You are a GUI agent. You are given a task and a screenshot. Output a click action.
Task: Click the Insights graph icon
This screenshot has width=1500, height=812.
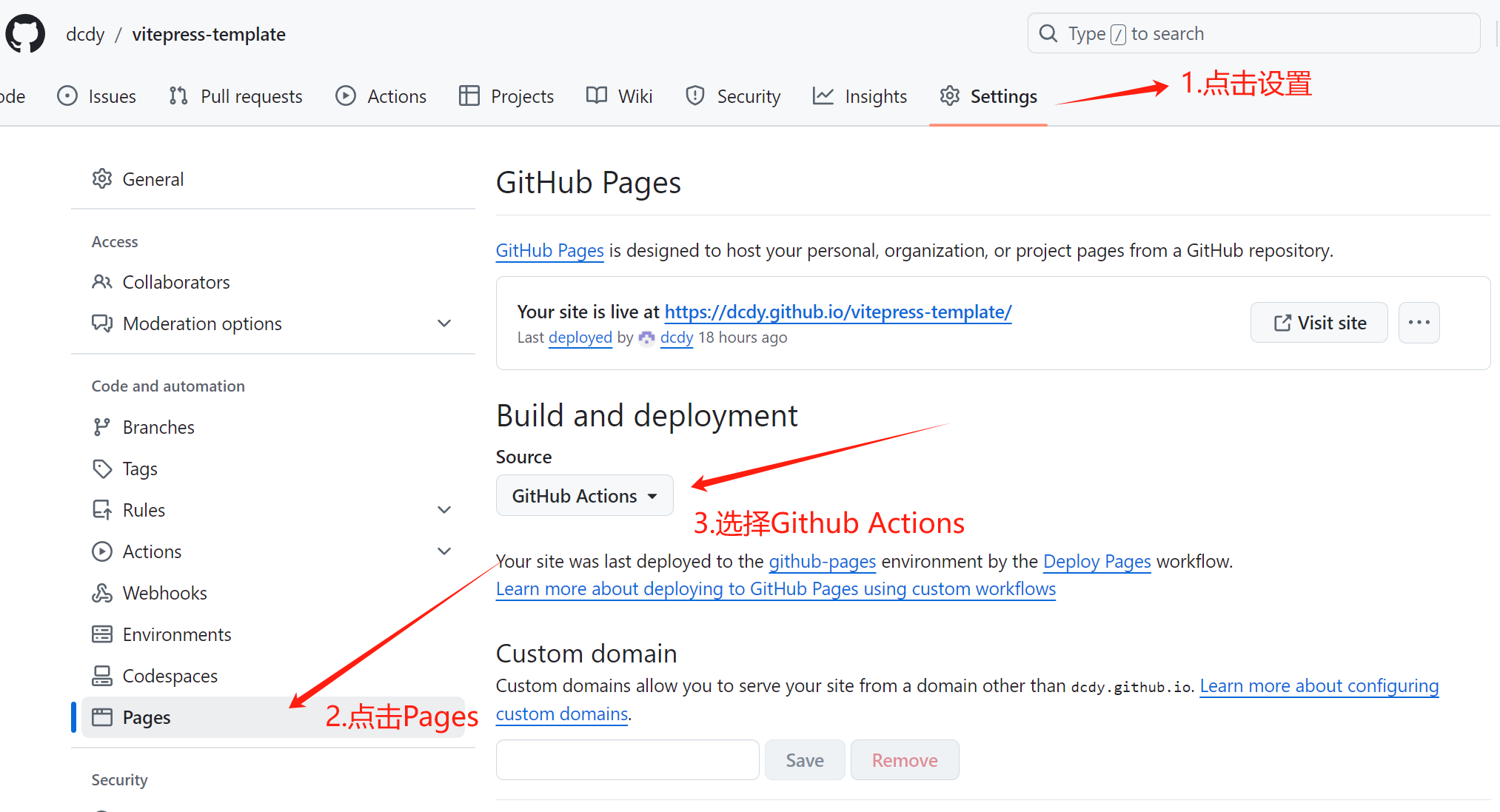823,96
